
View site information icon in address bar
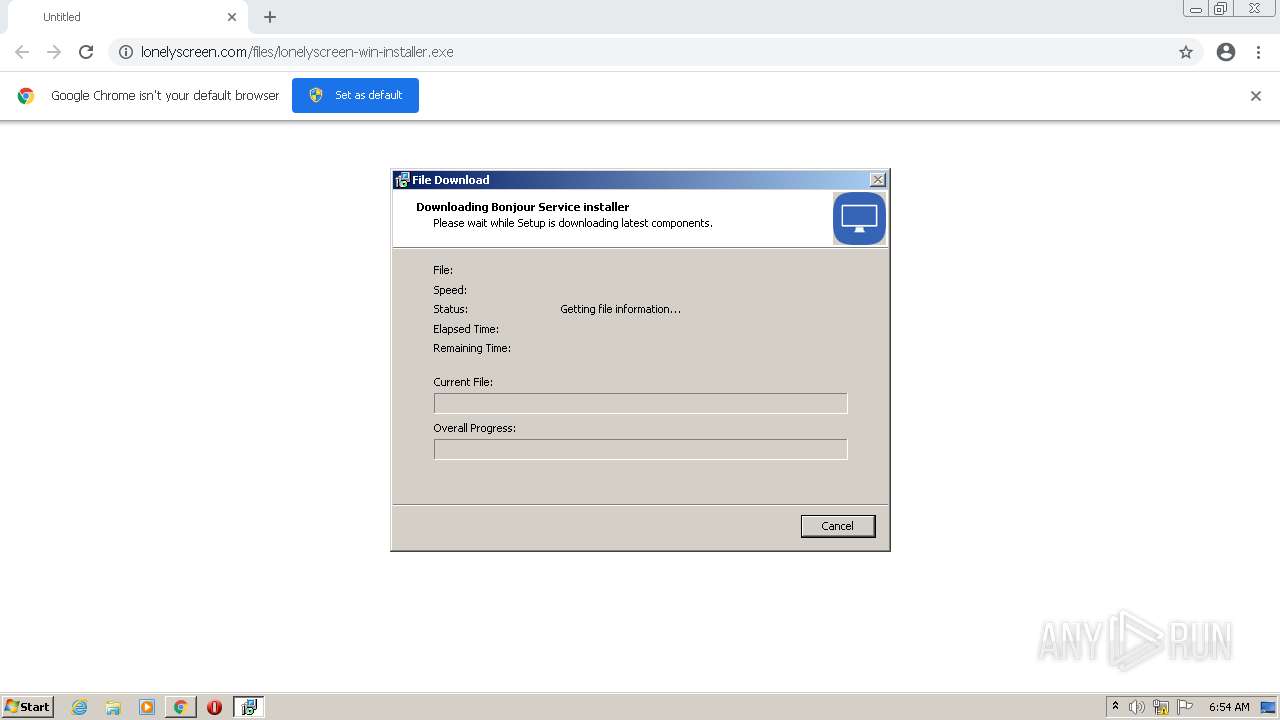(x=126, y=52)
